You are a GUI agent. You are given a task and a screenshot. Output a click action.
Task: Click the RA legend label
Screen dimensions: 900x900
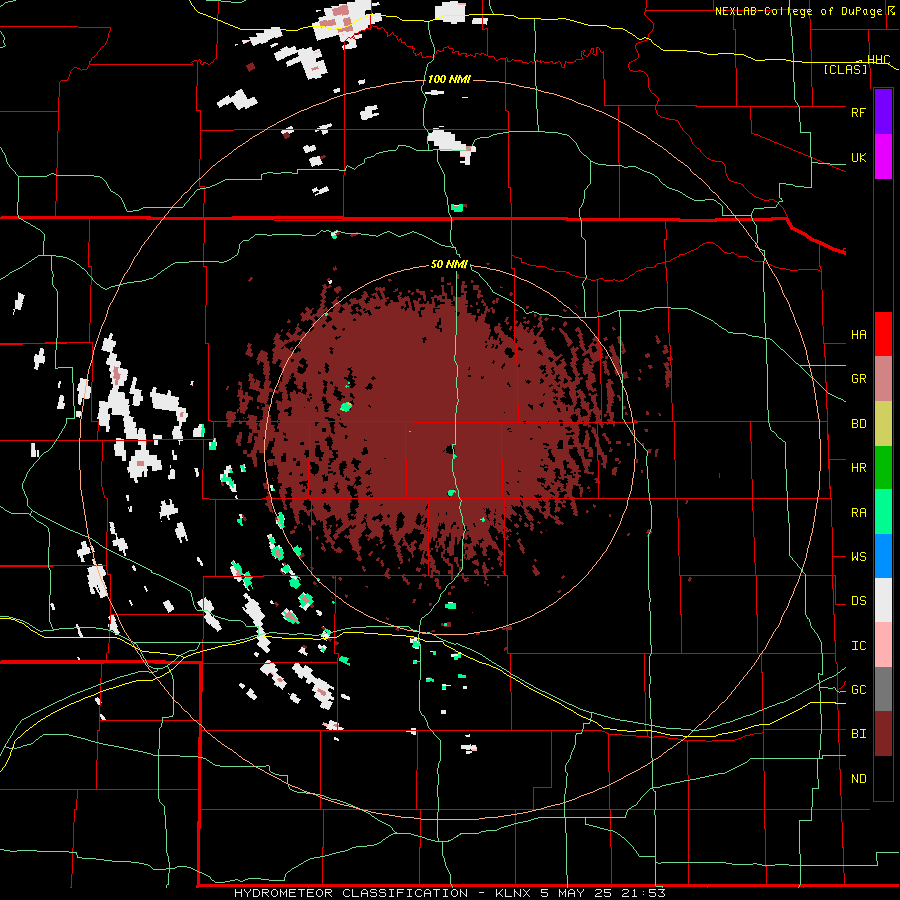pos(858,512)
